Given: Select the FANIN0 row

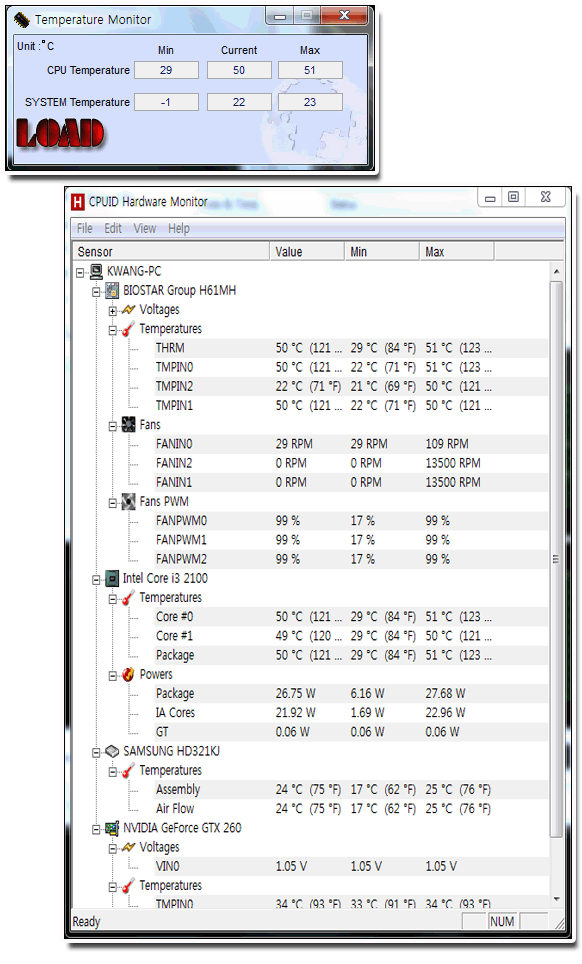Looking at the screenshot, I should (x=351, y=444).
